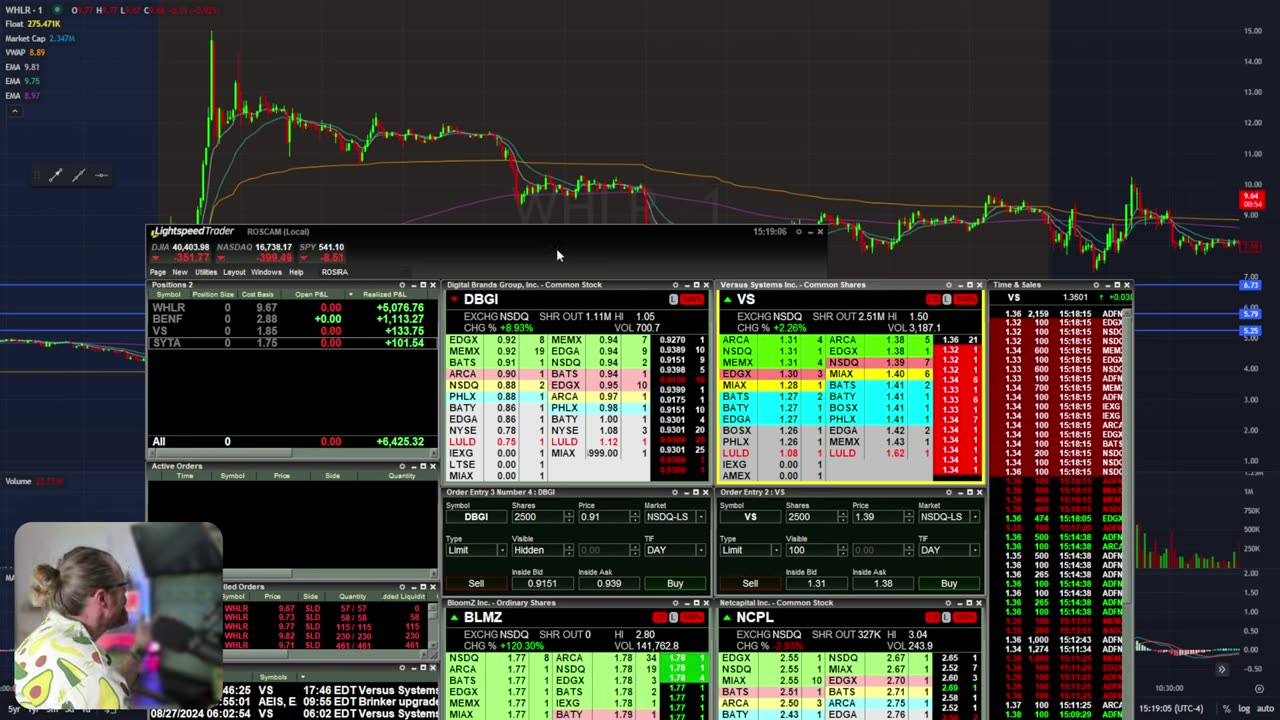Click the scroll-to-latest arrow on the chart
This screenshot has height=720, width=1280.
point(1221,669)
